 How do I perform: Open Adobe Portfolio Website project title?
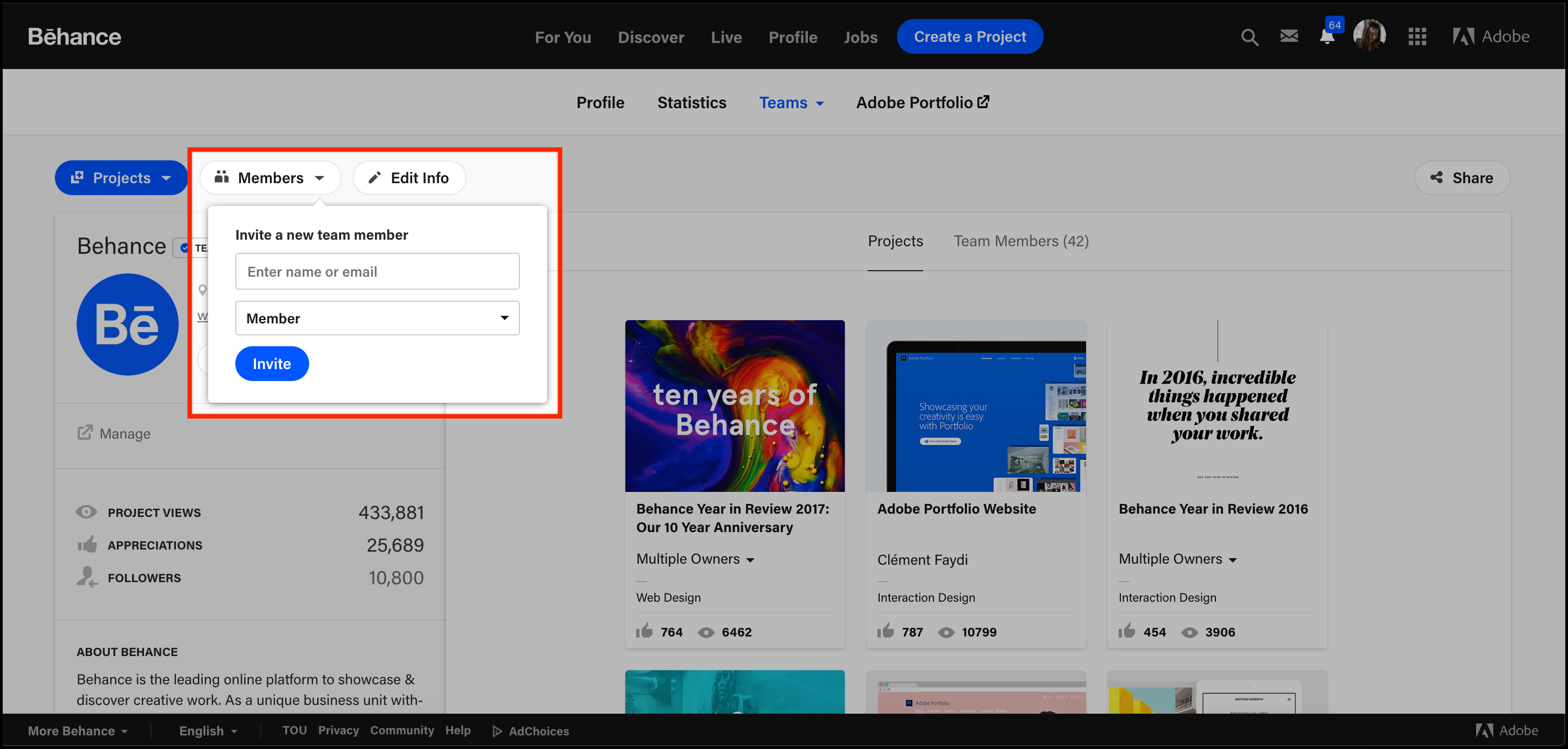(956, 508)
